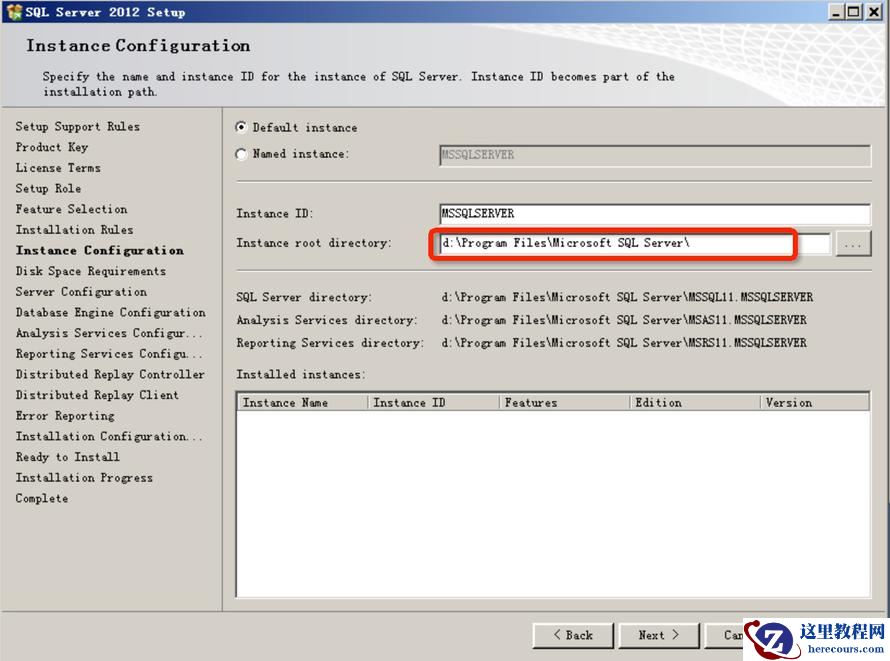
Task: Click the MSAS11.MSSQLSERVER directory path text
Action: click(624, 320)
